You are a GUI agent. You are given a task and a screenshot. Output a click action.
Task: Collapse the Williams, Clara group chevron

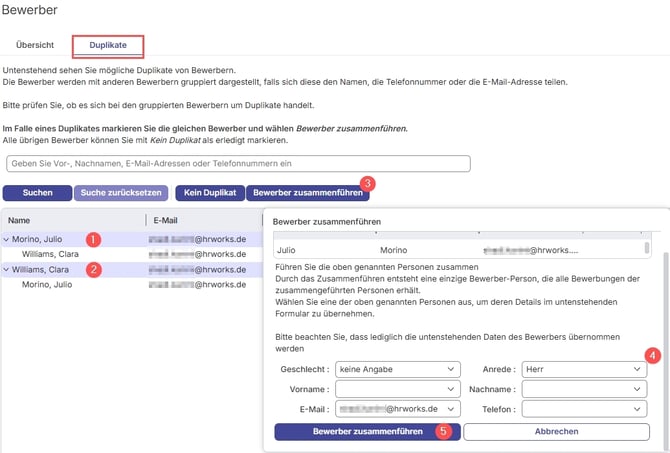pyautogui.click(x=7, y=269)
